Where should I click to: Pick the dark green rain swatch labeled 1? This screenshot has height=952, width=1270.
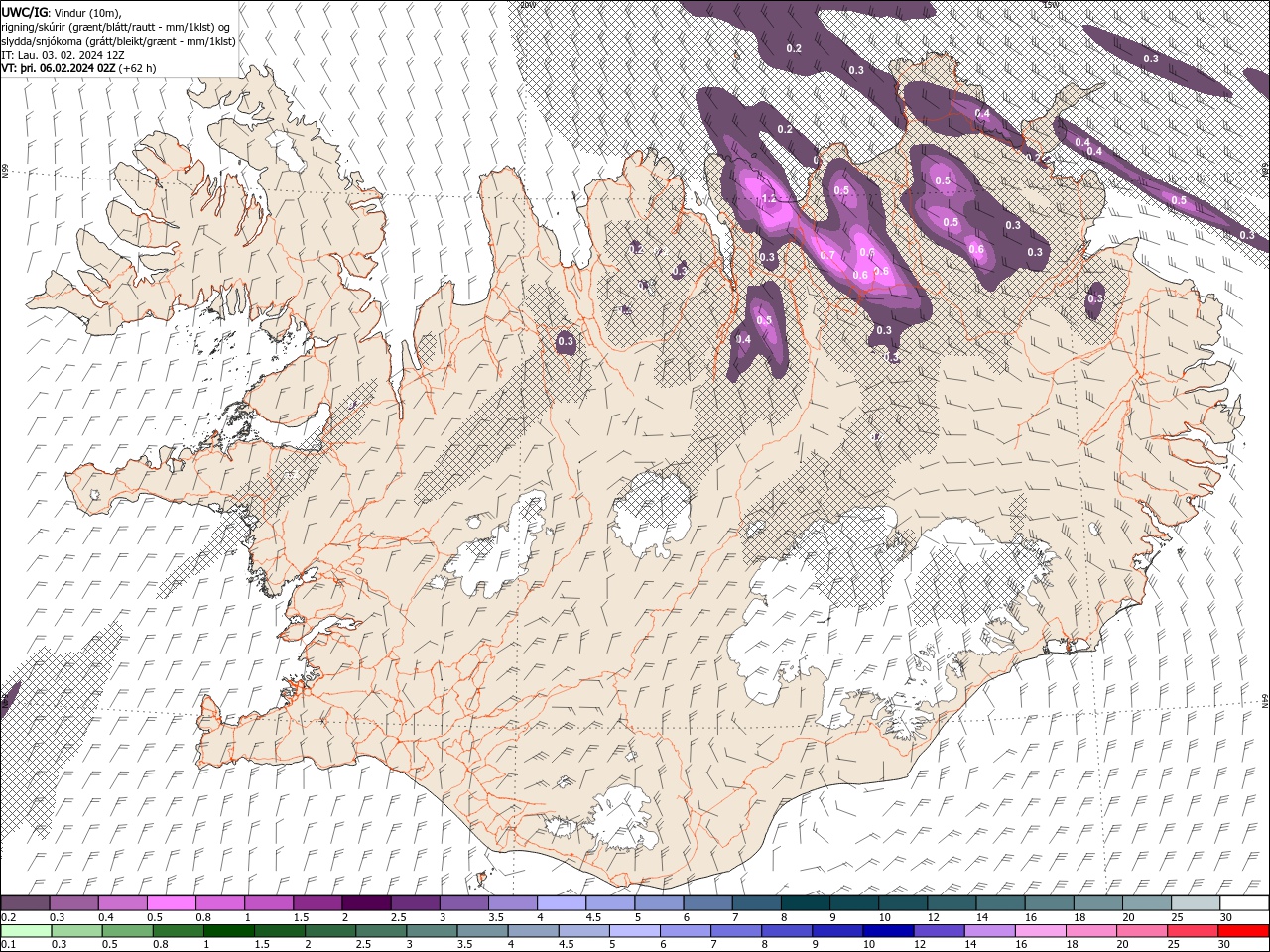pos(228,931)
